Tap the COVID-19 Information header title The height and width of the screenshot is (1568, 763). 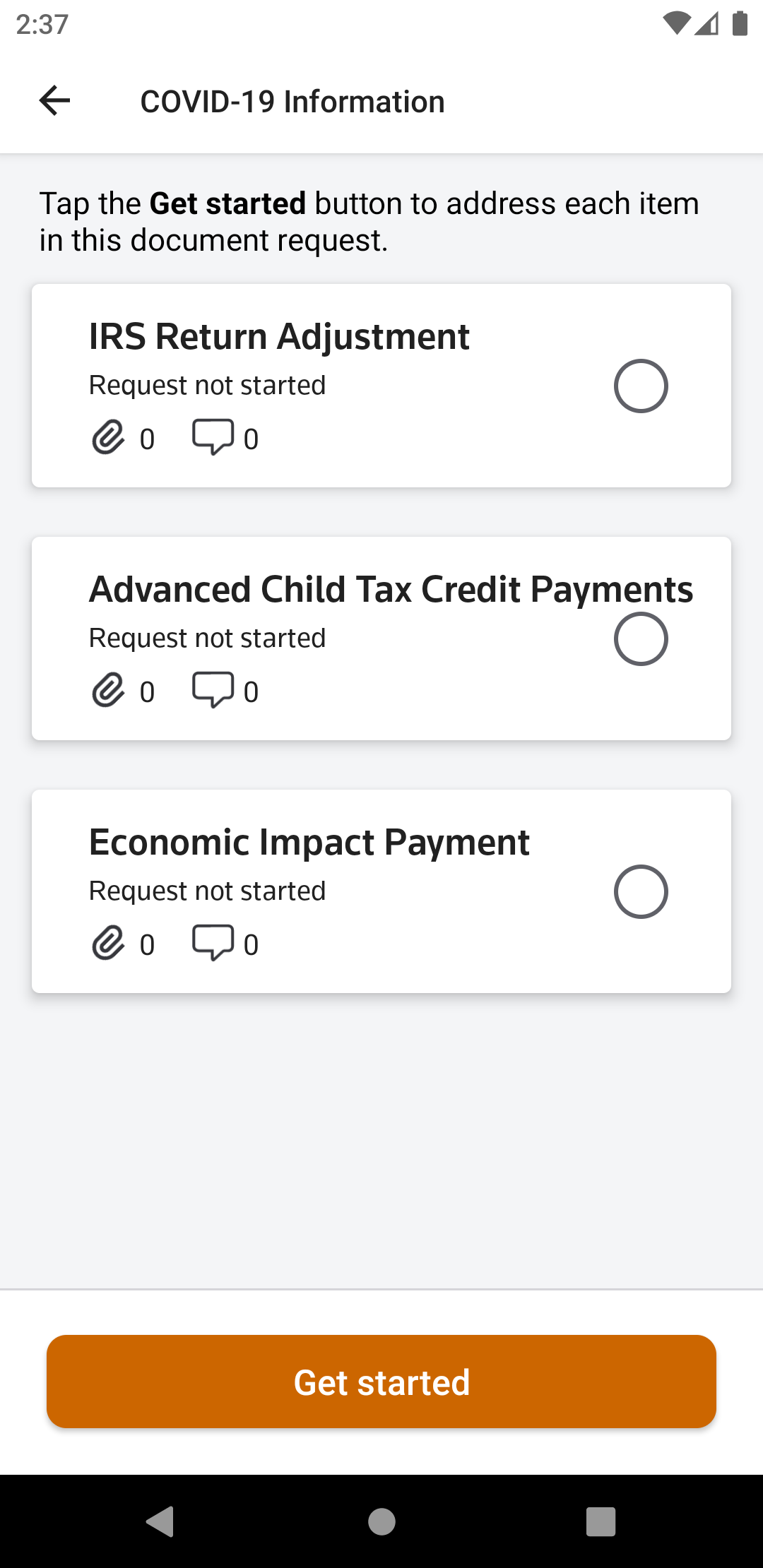292,102
